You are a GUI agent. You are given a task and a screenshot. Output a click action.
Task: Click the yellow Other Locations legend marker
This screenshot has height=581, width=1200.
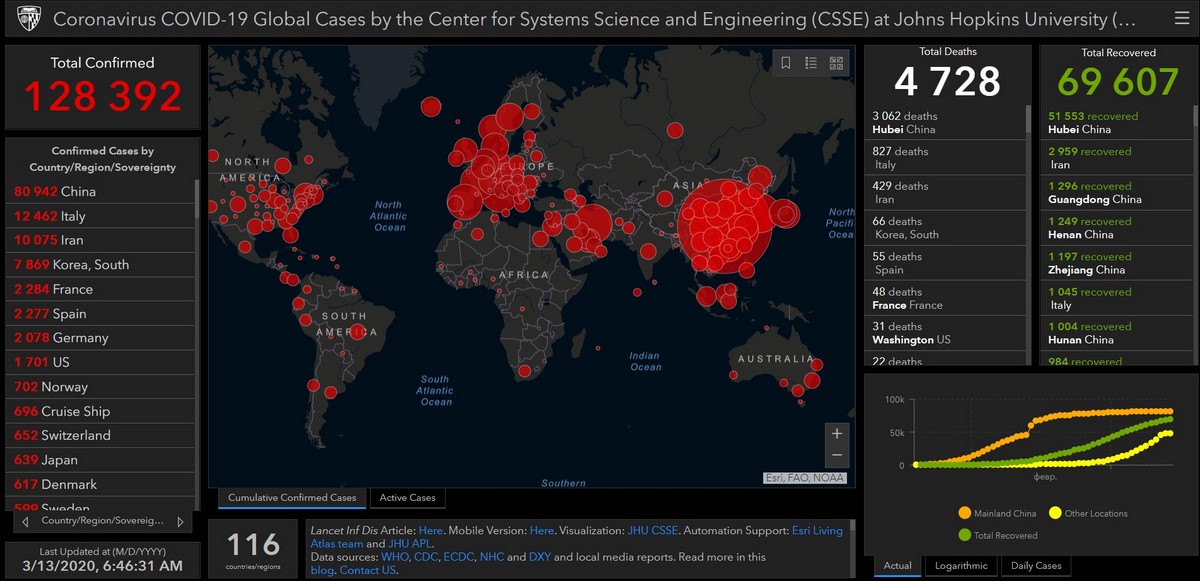pyautogui.click(x=1055, y=513)
